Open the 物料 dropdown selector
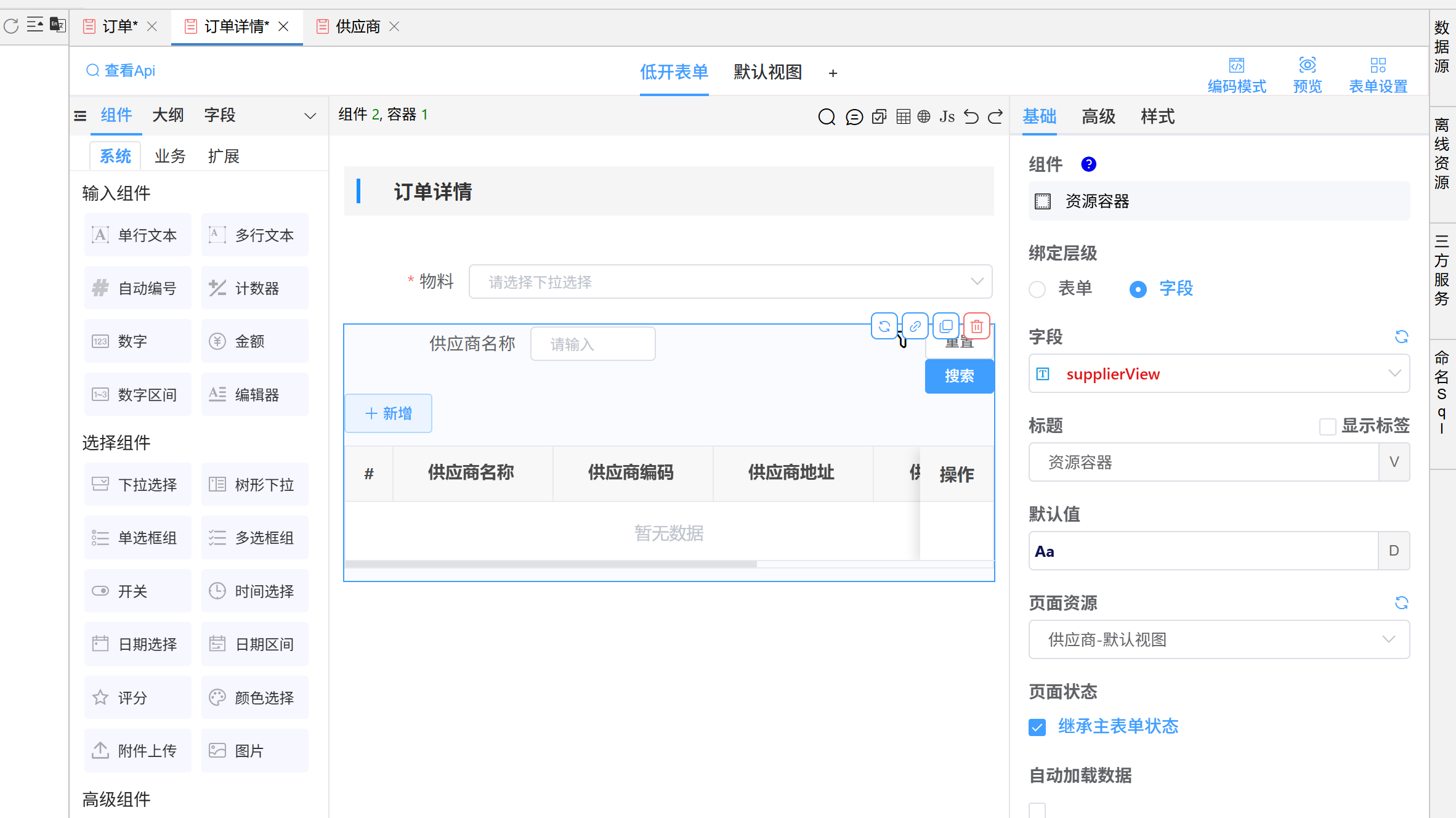 pos(730,282)
